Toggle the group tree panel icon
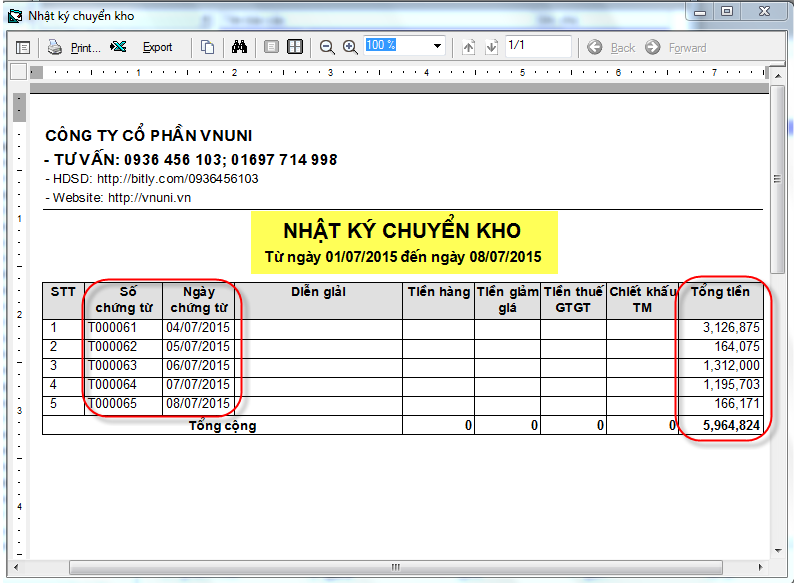 (23, 47)
